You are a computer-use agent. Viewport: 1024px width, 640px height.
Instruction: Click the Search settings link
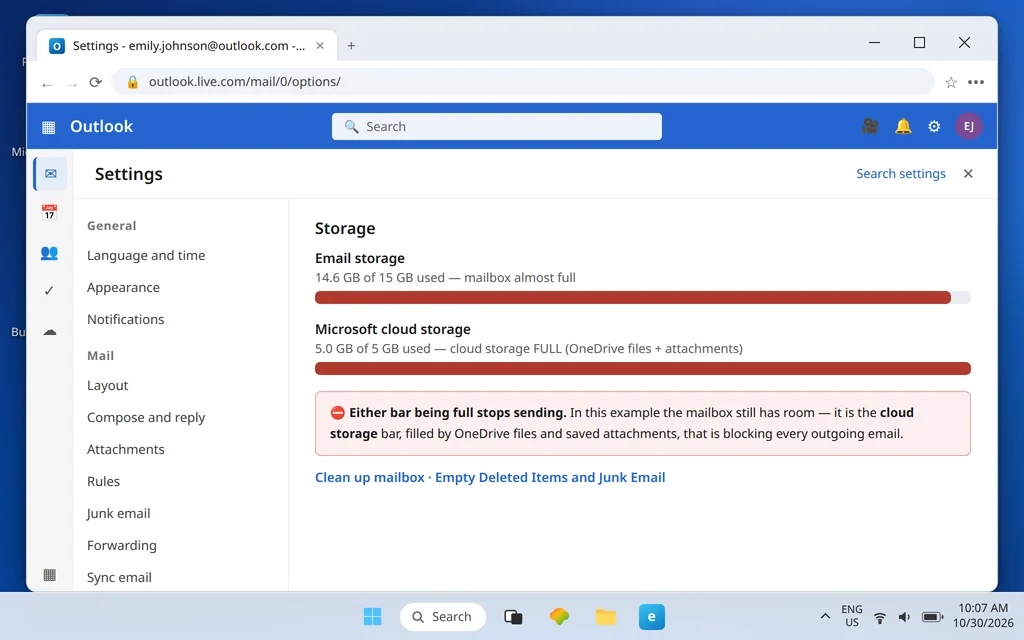(x=901, y=174)
